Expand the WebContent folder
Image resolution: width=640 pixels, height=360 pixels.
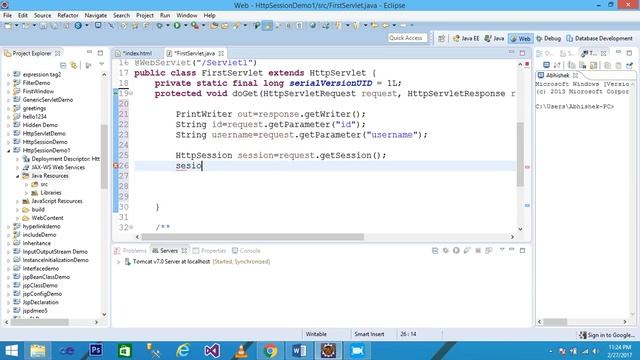pos(18,218)
